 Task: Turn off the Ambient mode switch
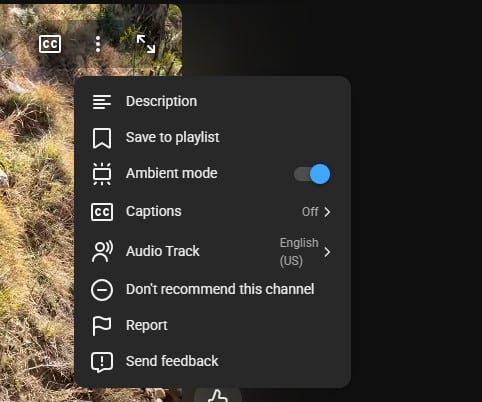click(312, 174)
